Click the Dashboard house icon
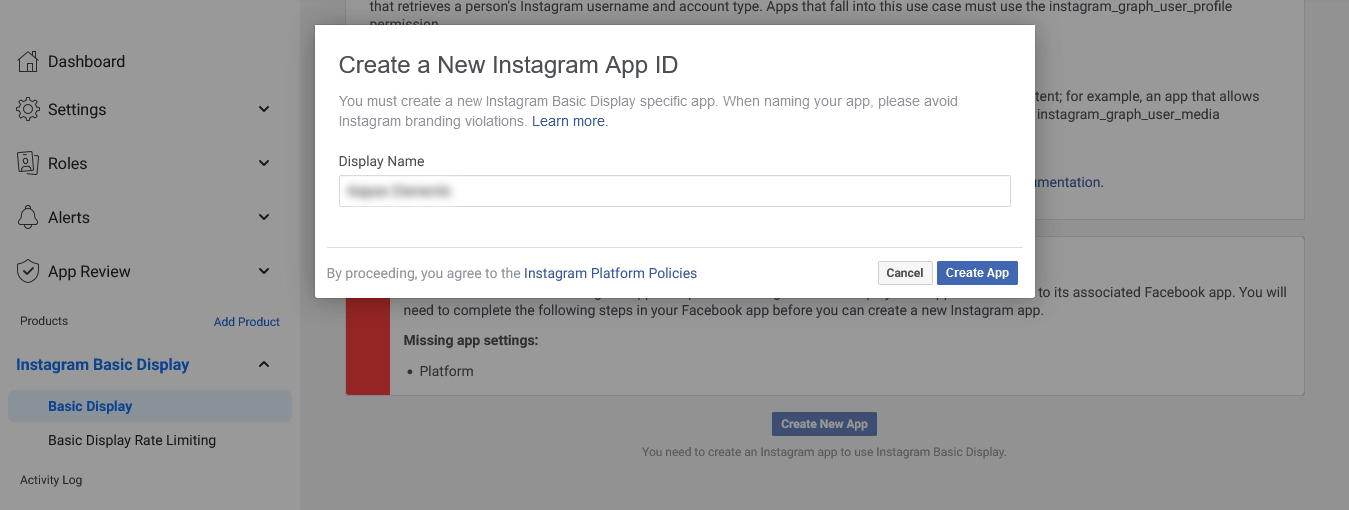Screen dimensions: 1349x510 coord(28,61)
